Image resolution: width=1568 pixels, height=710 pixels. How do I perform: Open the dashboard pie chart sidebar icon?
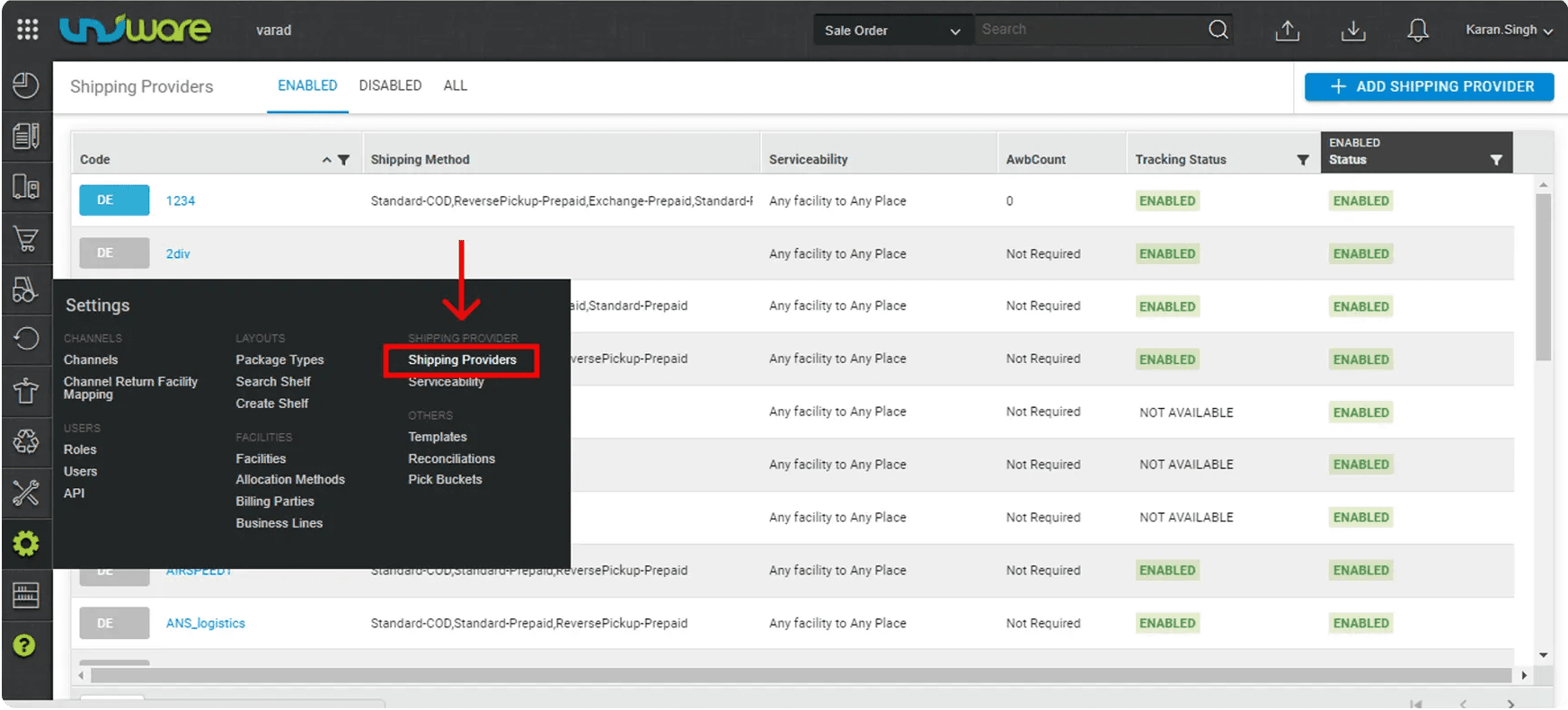[x=26, y=85]
